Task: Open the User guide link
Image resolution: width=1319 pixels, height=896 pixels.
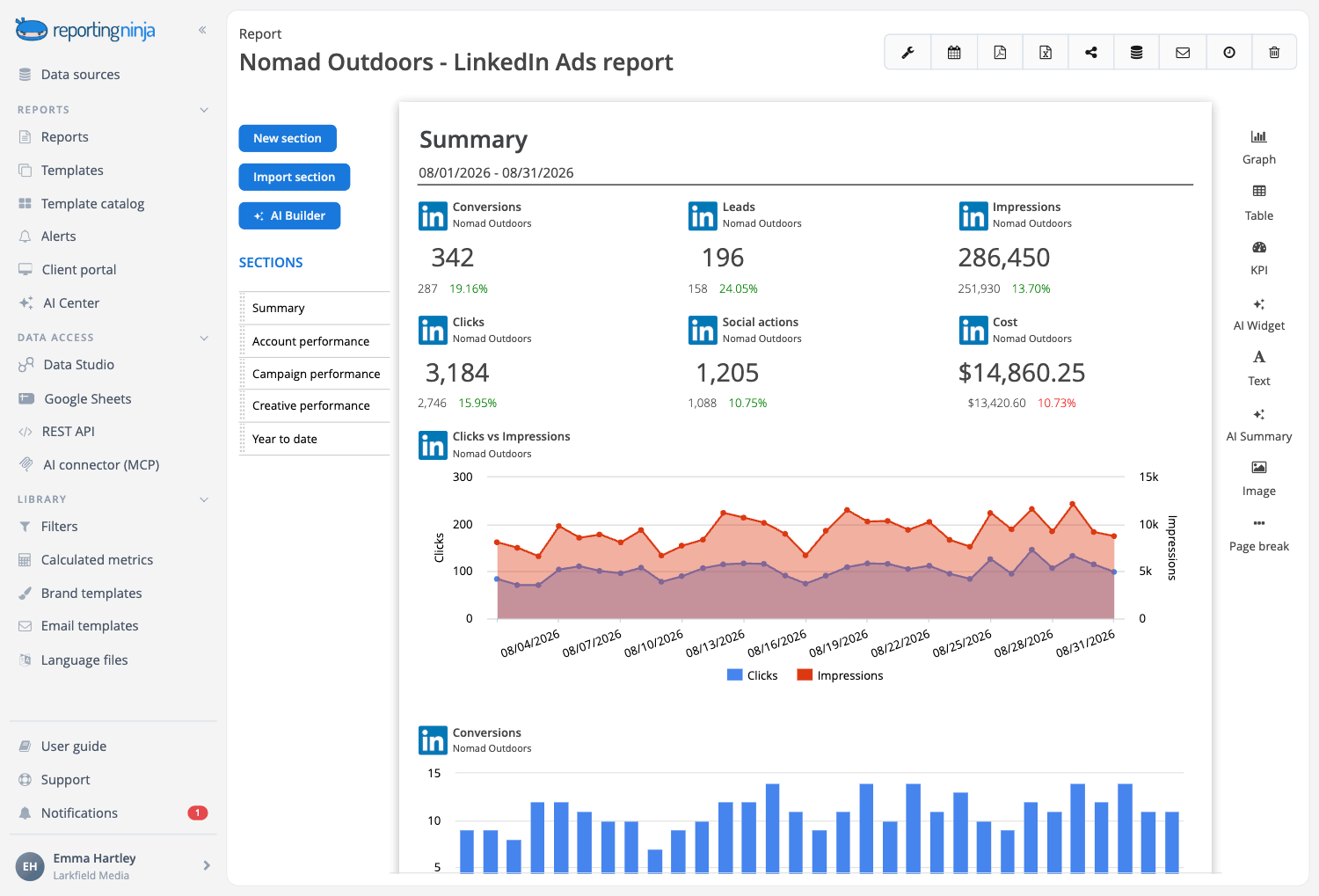Action: (x=74, y=747)
